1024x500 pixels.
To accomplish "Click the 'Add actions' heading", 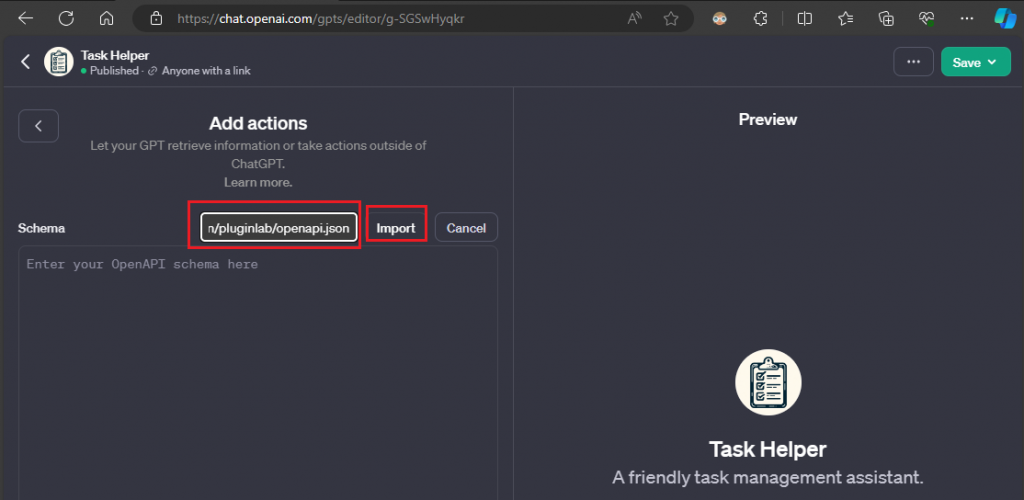I will [258, 123].
